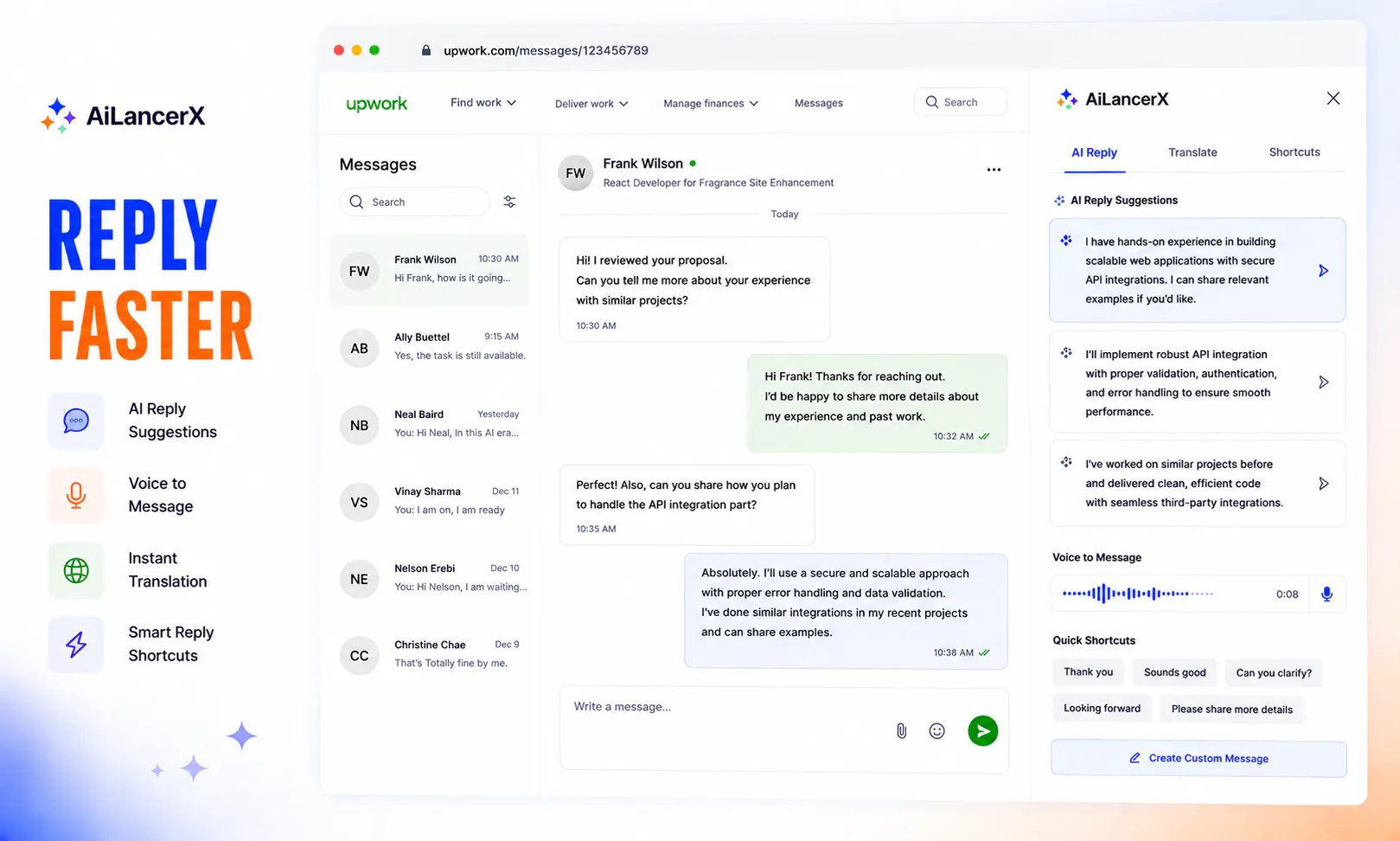Click Vinay Sharma's VS avatar
This screenshot has height=841, width=1400.
(x=359, y=502)
